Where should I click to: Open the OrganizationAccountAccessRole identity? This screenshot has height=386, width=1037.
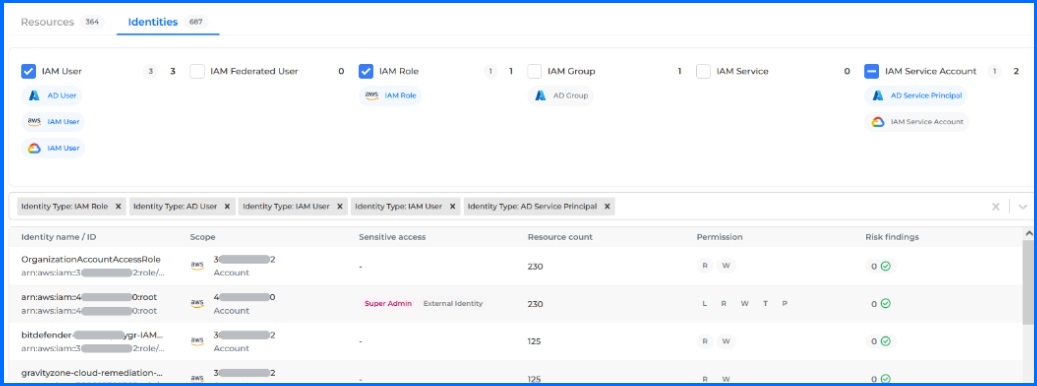pyautogui.click(x=91, y=260)
